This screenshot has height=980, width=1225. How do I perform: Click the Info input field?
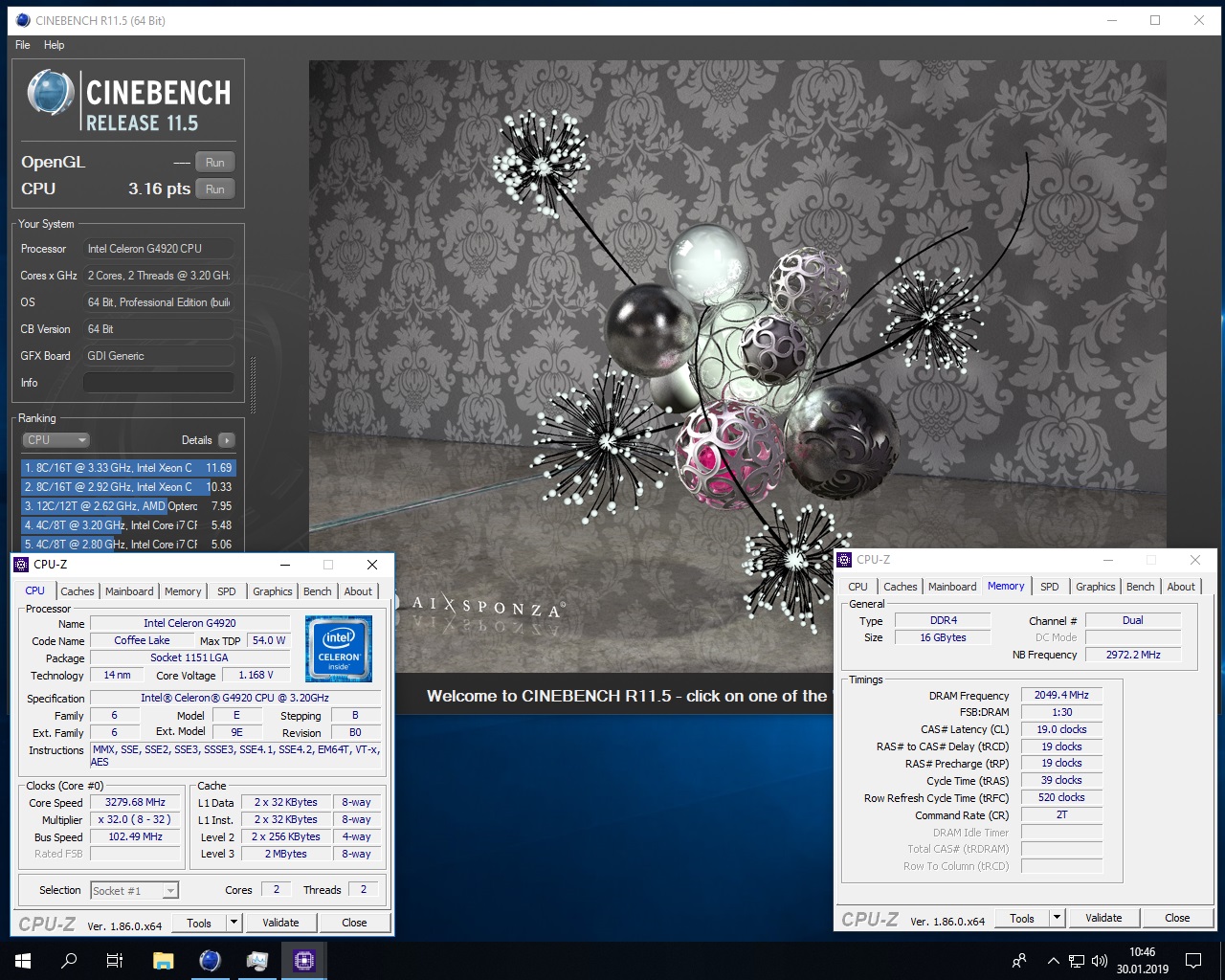pyautogui.click(x=159, y=383)
